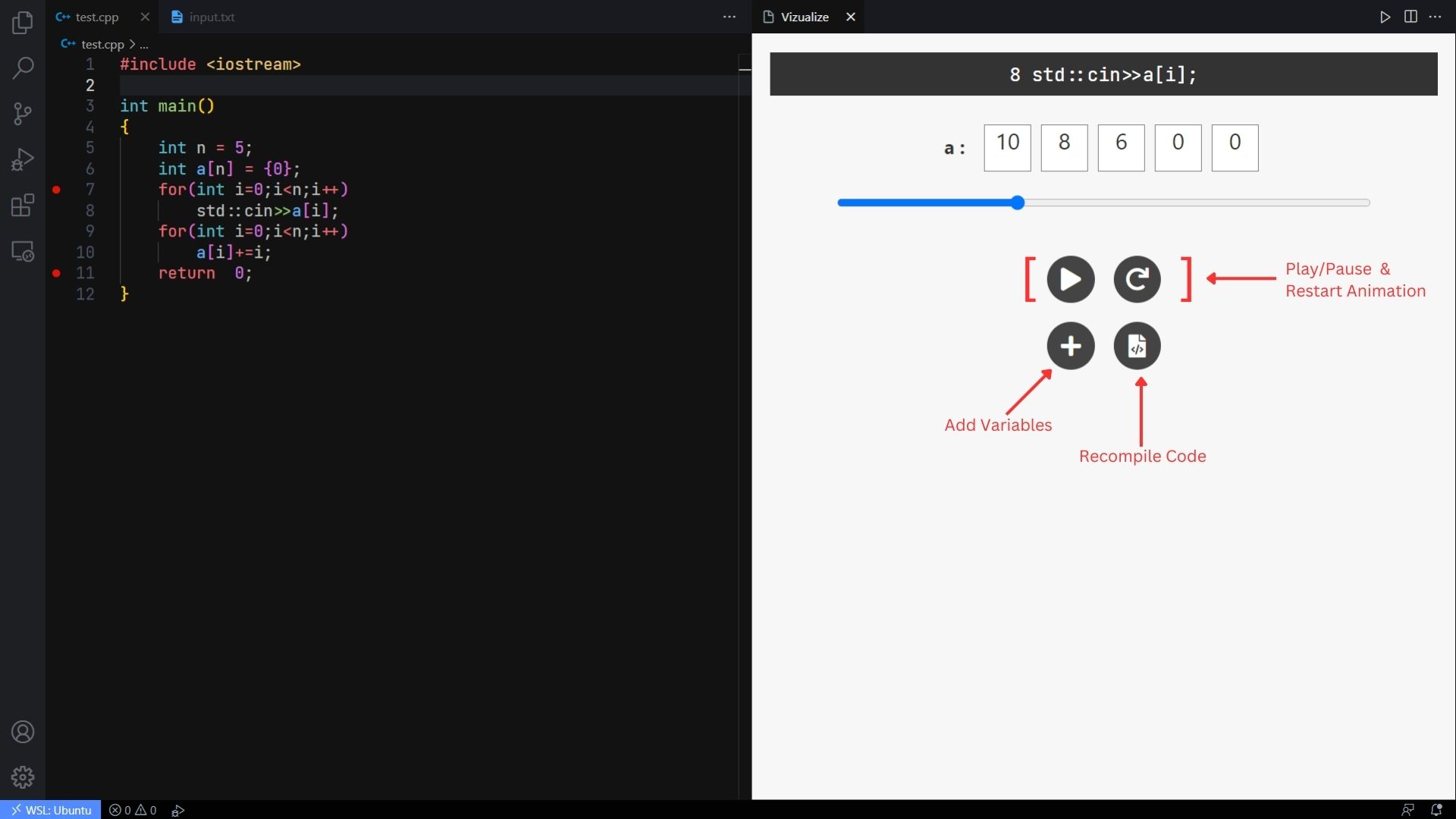Open Run and Debug view

coord(23,159)
